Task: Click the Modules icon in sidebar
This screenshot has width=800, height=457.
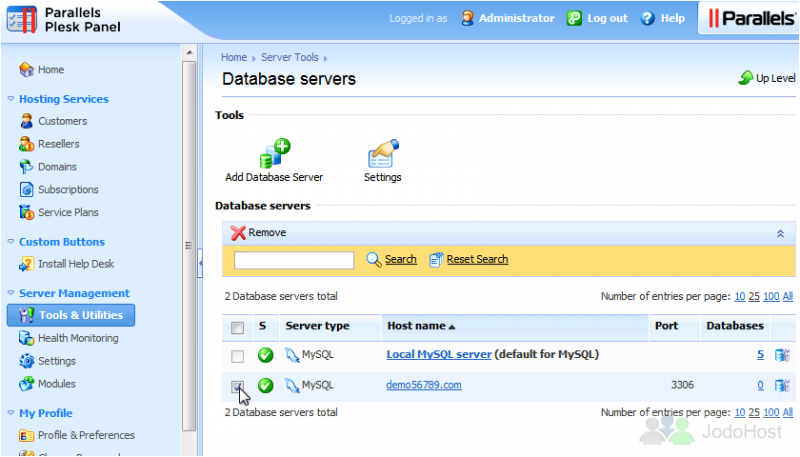Action: 27,384
